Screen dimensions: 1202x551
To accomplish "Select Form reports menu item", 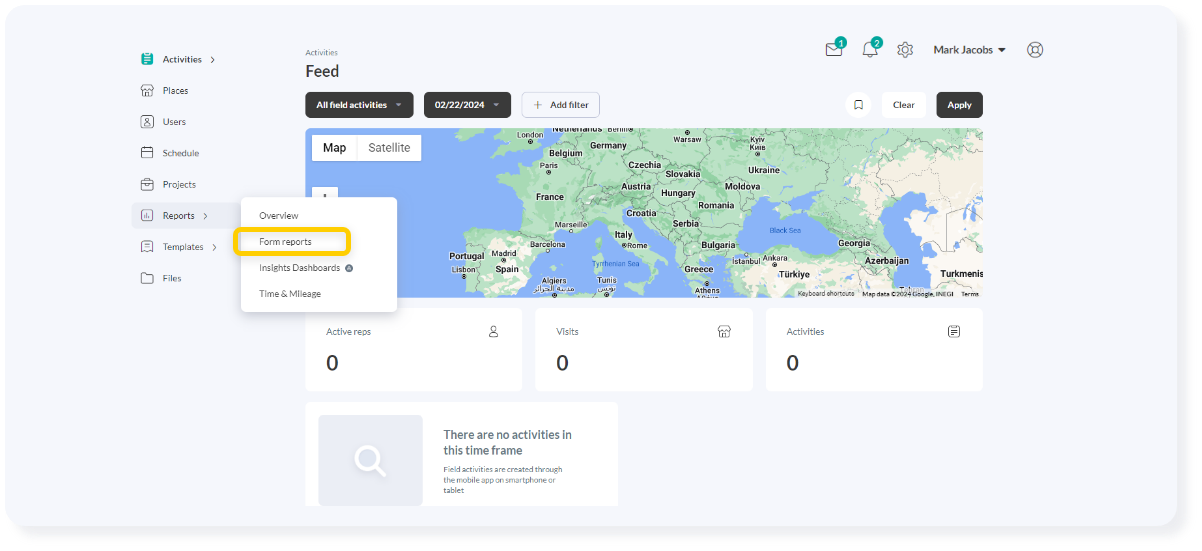I will [x=285, y=242].
